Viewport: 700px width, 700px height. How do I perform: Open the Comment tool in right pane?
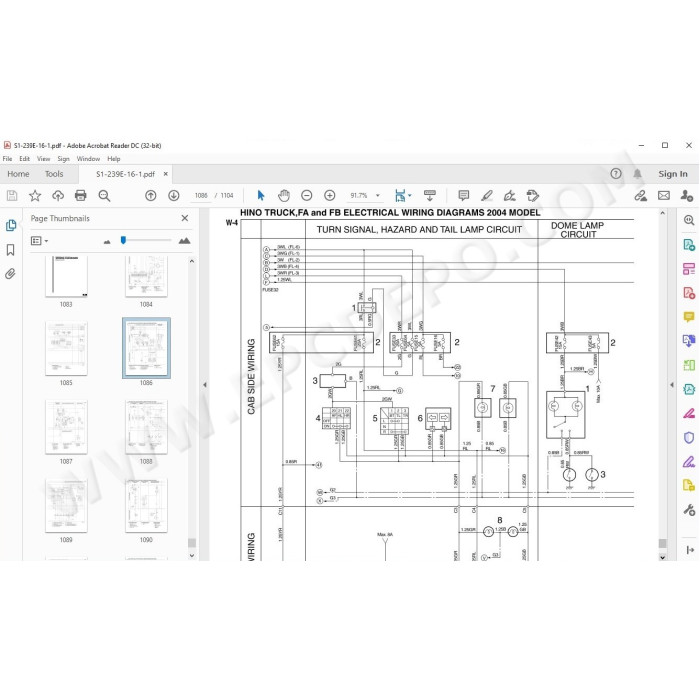coord(689,317)
